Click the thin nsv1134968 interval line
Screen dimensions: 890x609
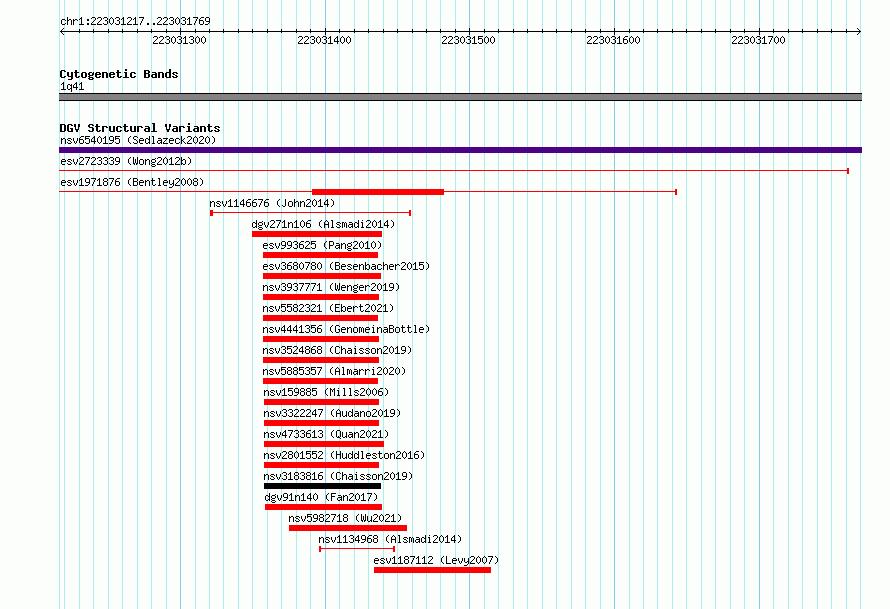click(357, 549)
